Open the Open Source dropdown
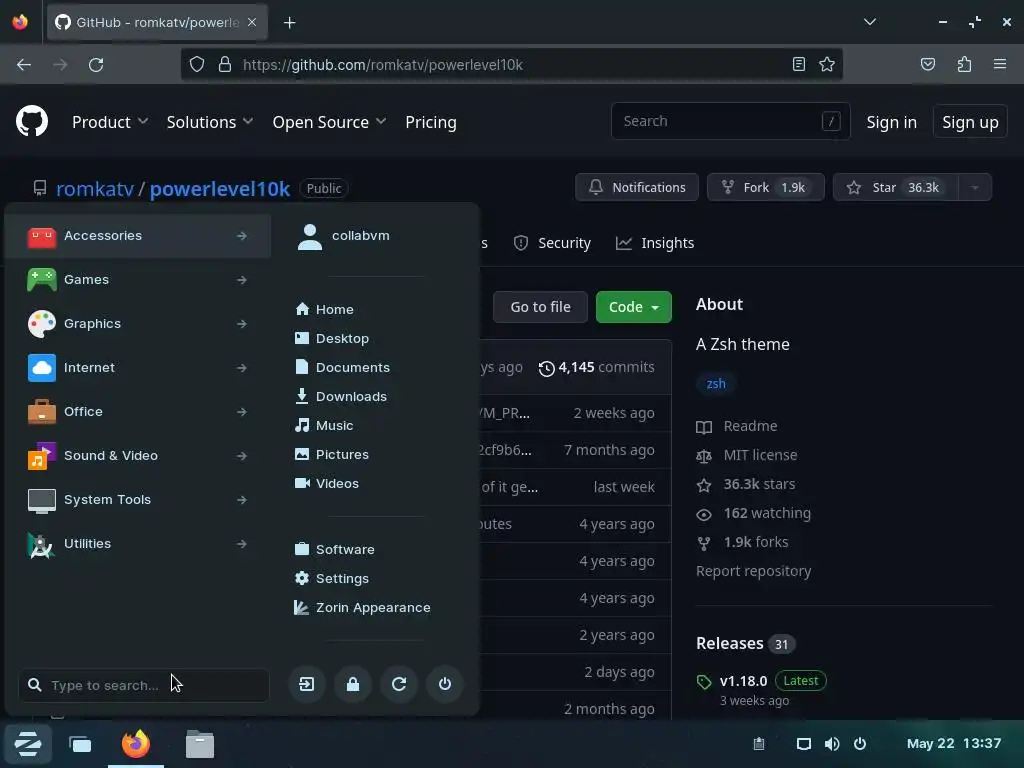The image size is (1024, 768). pos(329,122)
